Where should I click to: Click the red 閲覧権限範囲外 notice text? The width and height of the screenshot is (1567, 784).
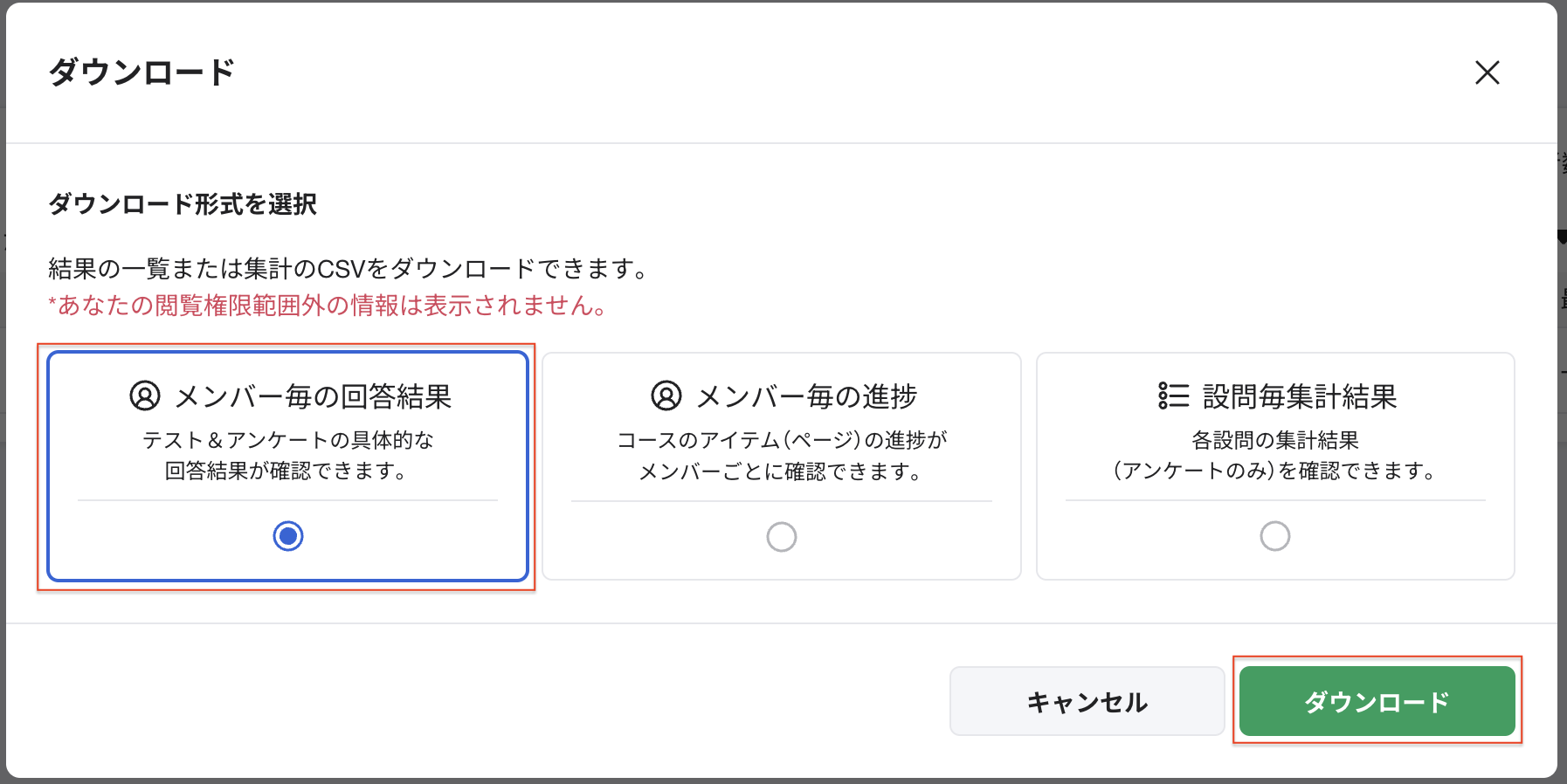(328, 306)
